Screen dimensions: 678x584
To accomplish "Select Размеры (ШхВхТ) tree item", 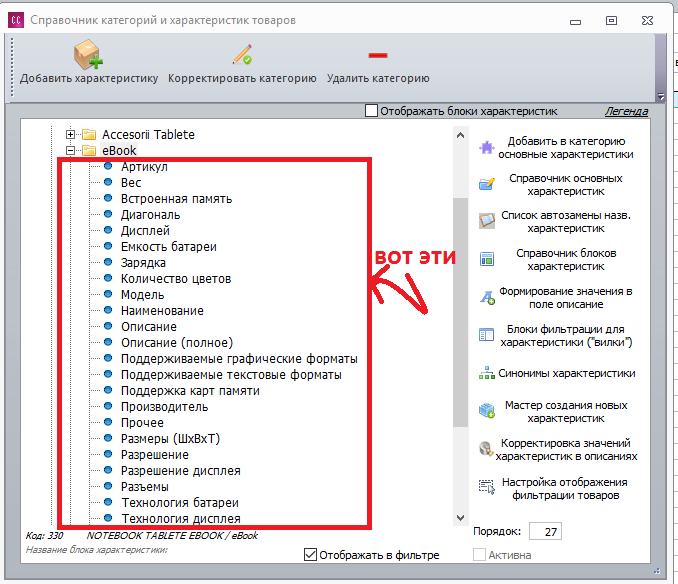I will pyautogui.click(x=170, y=438).
